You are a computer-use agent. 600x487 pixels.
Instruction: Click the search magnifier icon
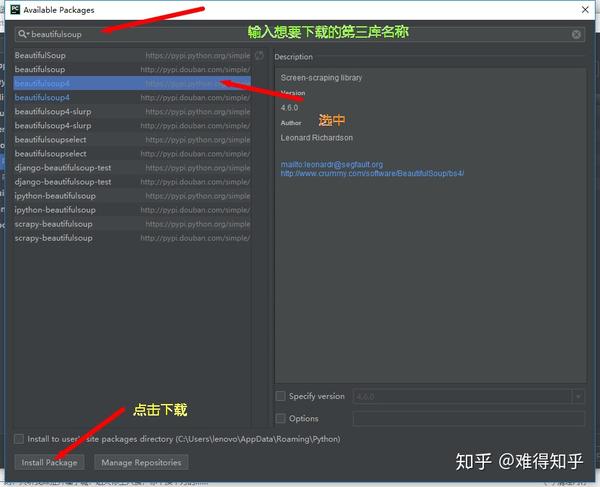[23, 34]
